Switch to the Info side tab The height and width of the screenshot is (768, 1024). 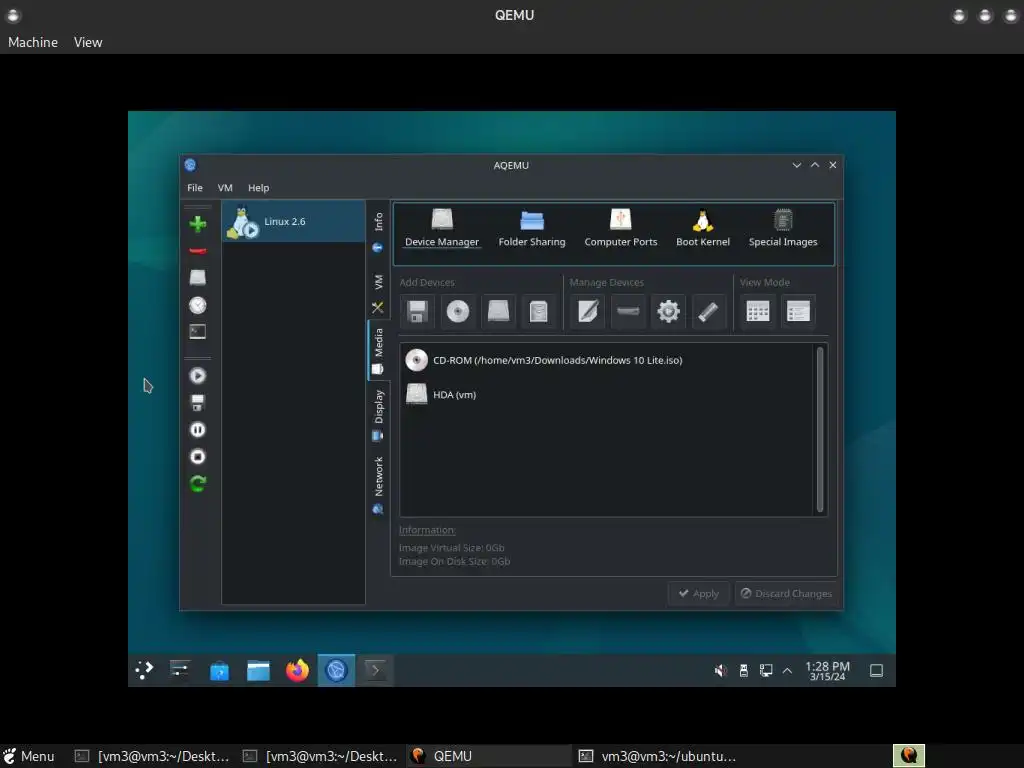click(378, 231)
